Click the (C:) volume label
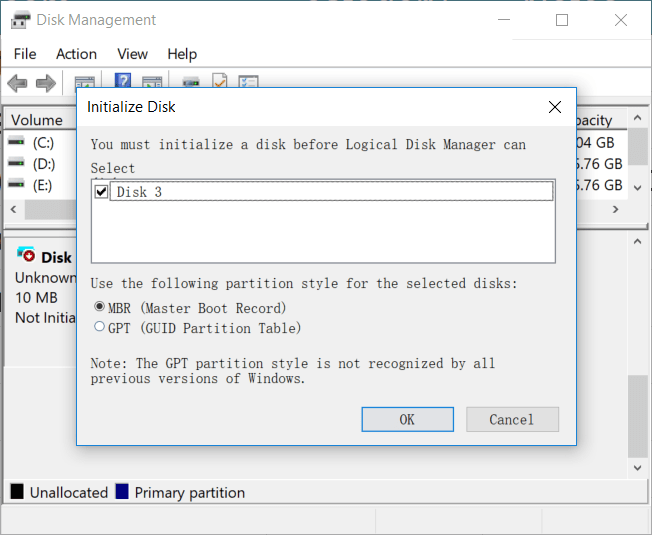The image size is (652, 535). [x=43, y=143]
